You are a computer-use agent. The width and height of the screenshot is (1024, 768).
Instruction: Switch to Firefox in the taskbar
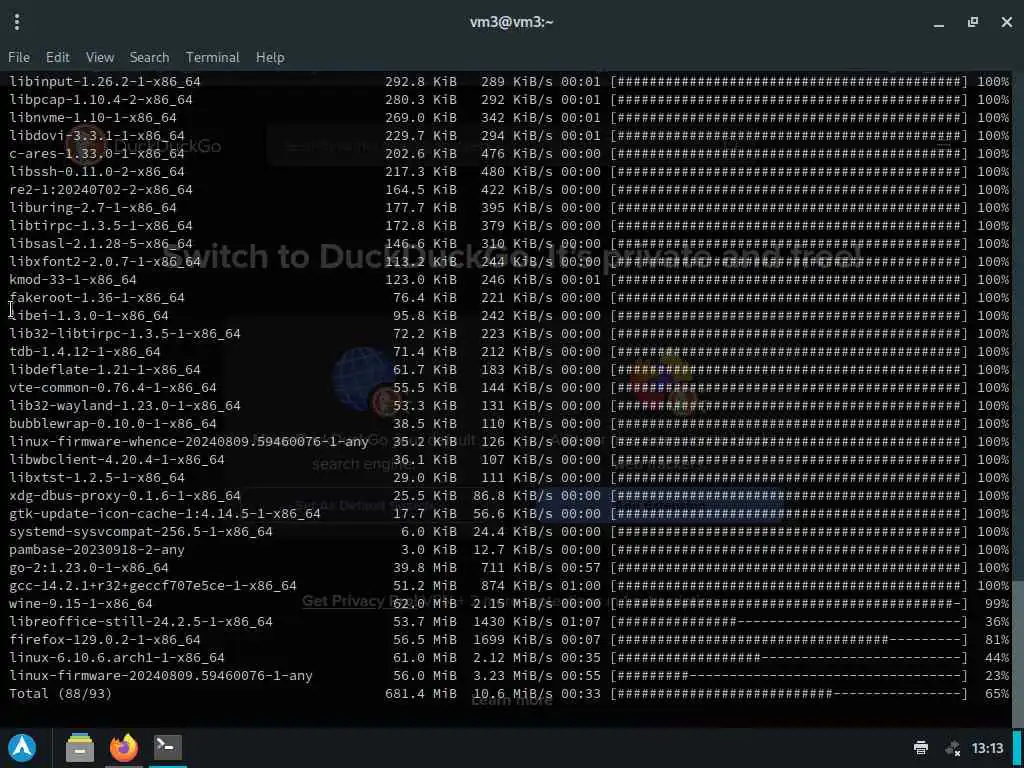[x=124, y=747]
